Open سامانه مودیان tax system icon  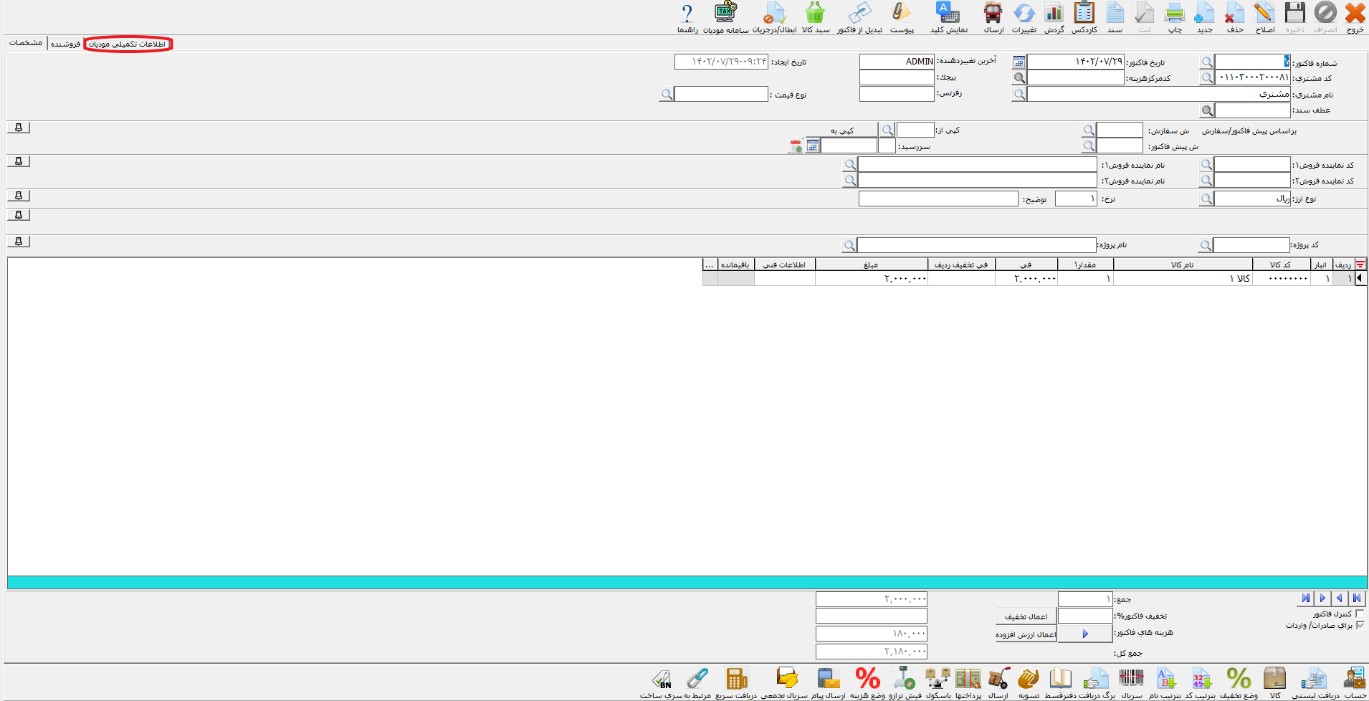tap(725, 14)
